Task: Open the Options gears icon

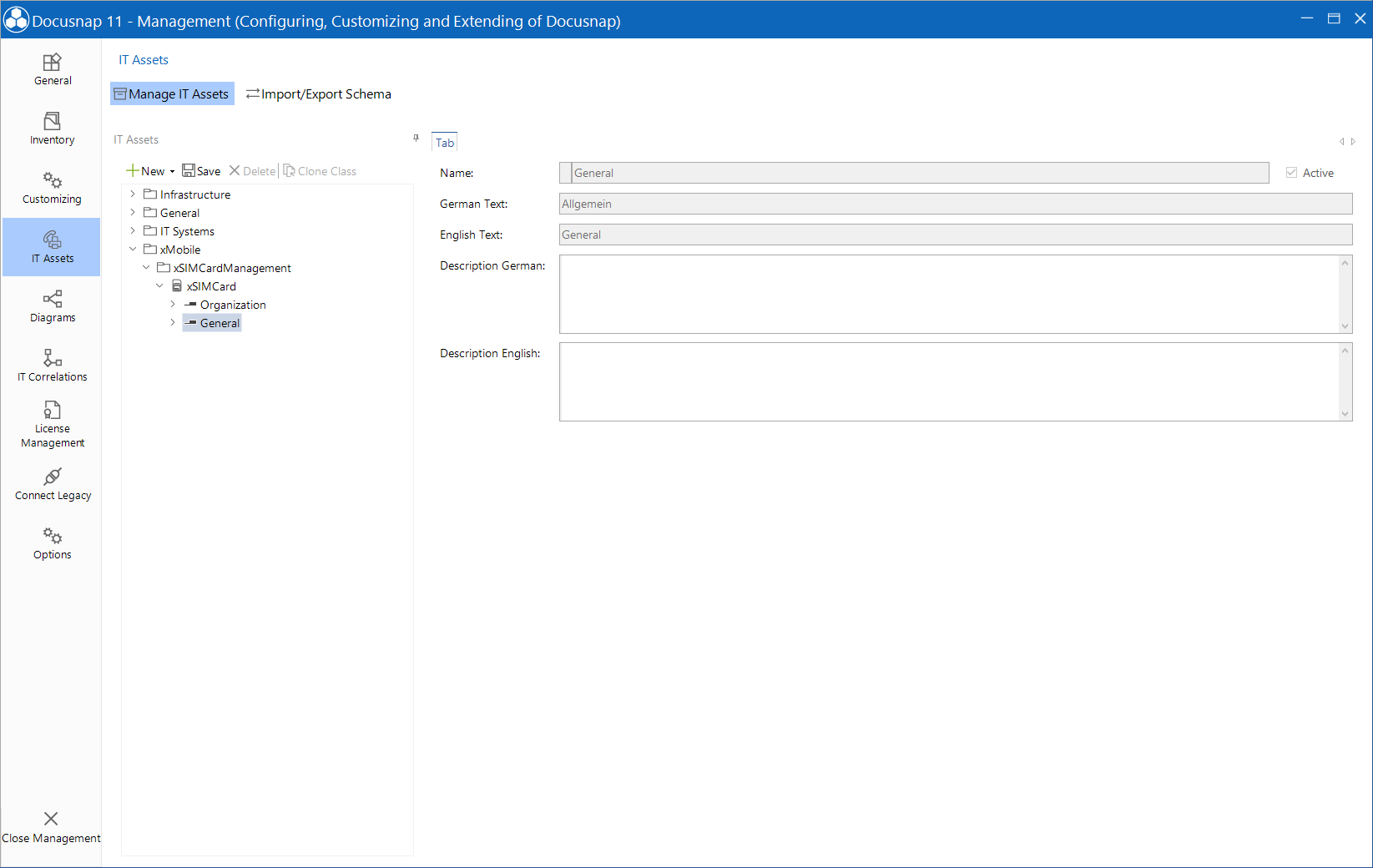Action: click(52, 542)
